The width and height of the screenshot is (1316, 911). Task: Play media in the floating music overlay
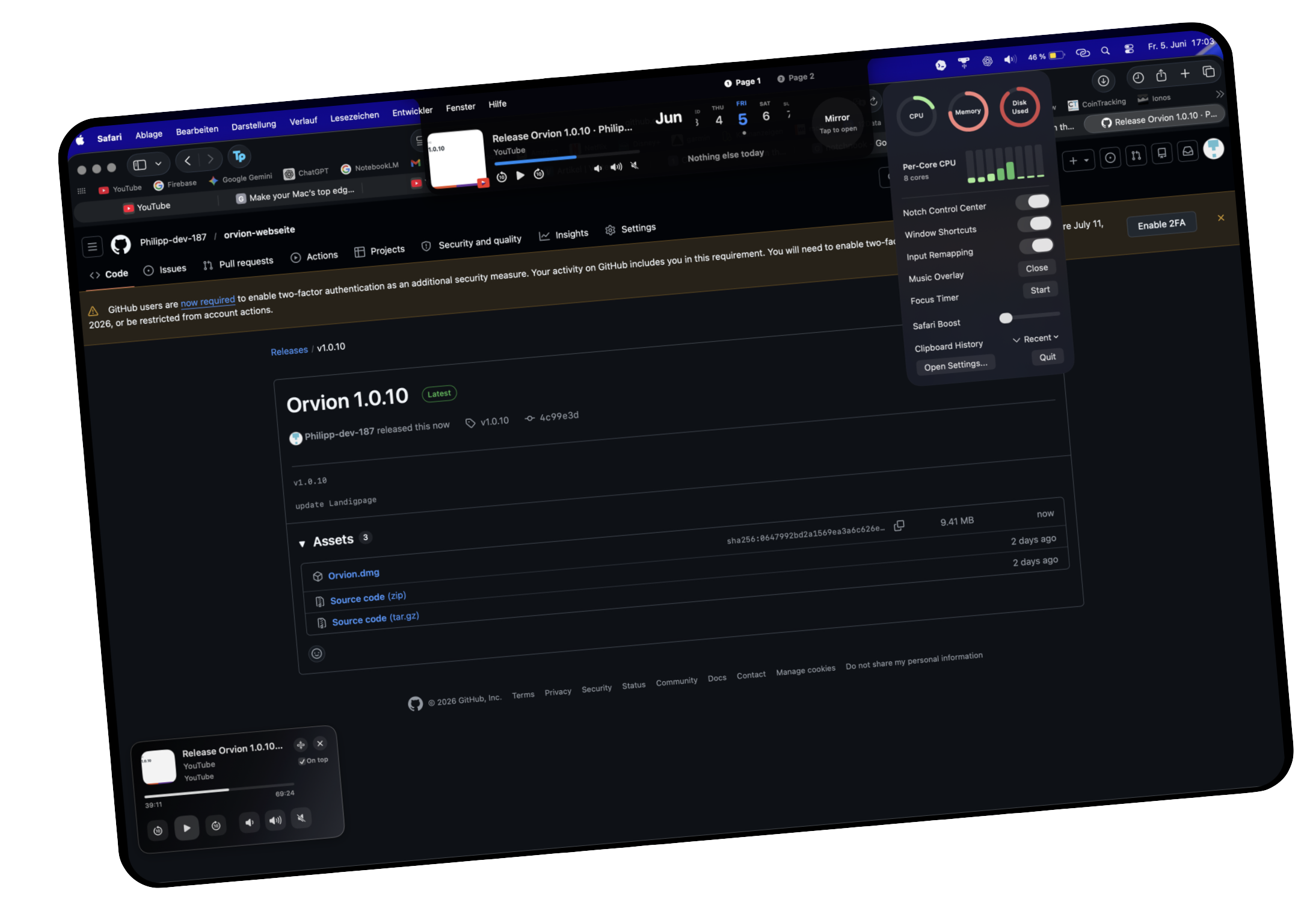[186, 828]
